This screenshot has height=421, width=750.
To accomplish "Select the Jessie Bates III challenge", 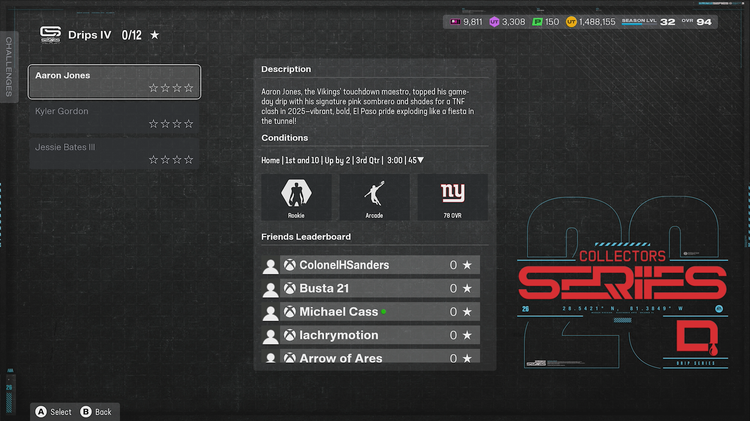I will 114,153.
